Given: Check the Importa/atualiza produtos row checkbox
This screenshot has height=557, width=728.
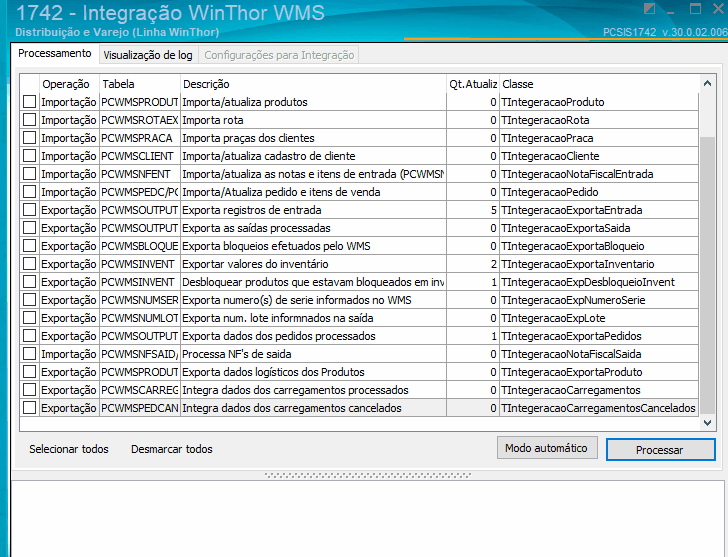Looking at the screenshot, I should [30, 102].
